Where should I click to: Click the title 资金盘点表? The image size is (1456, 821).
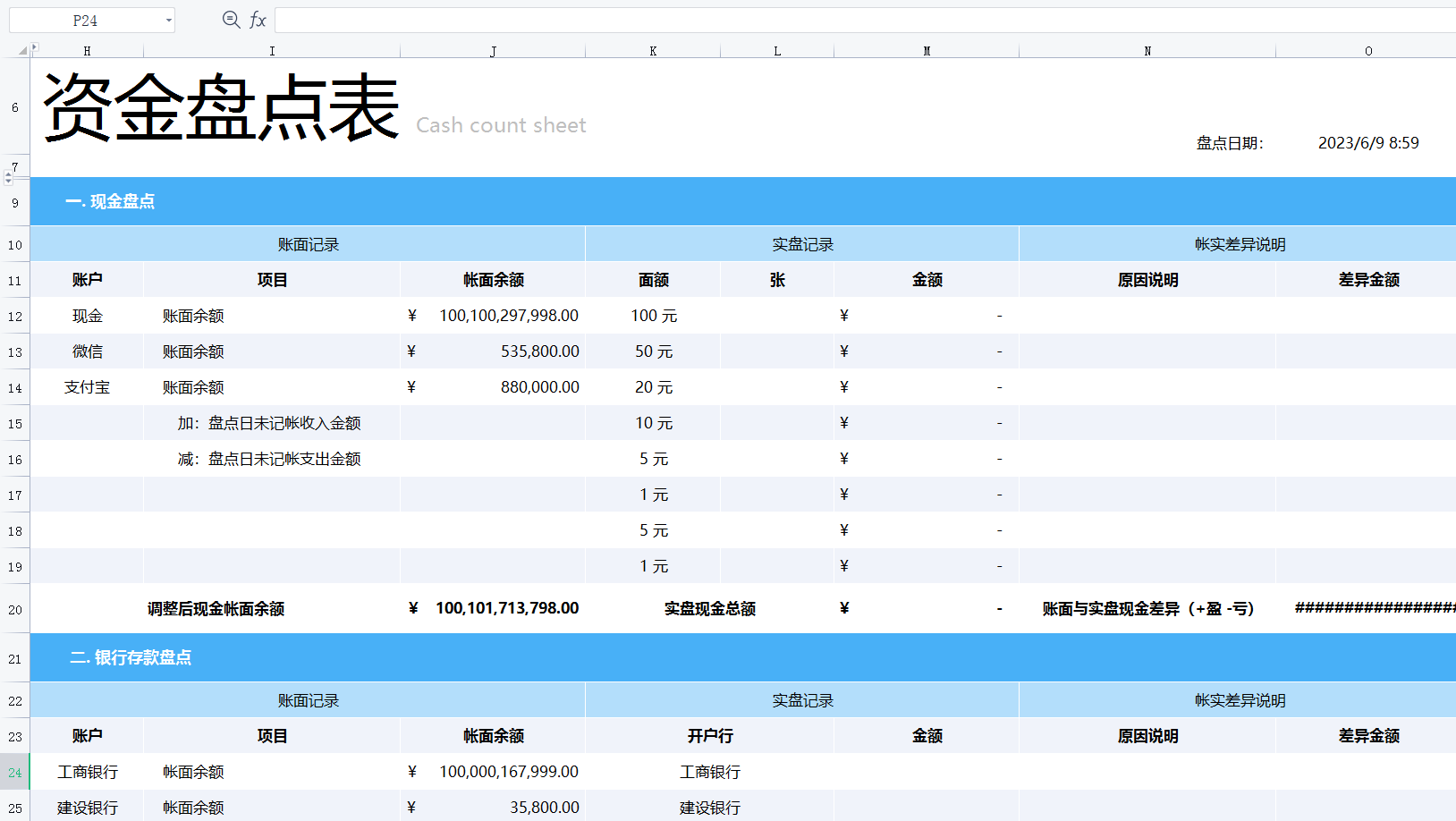coord(221,107)
